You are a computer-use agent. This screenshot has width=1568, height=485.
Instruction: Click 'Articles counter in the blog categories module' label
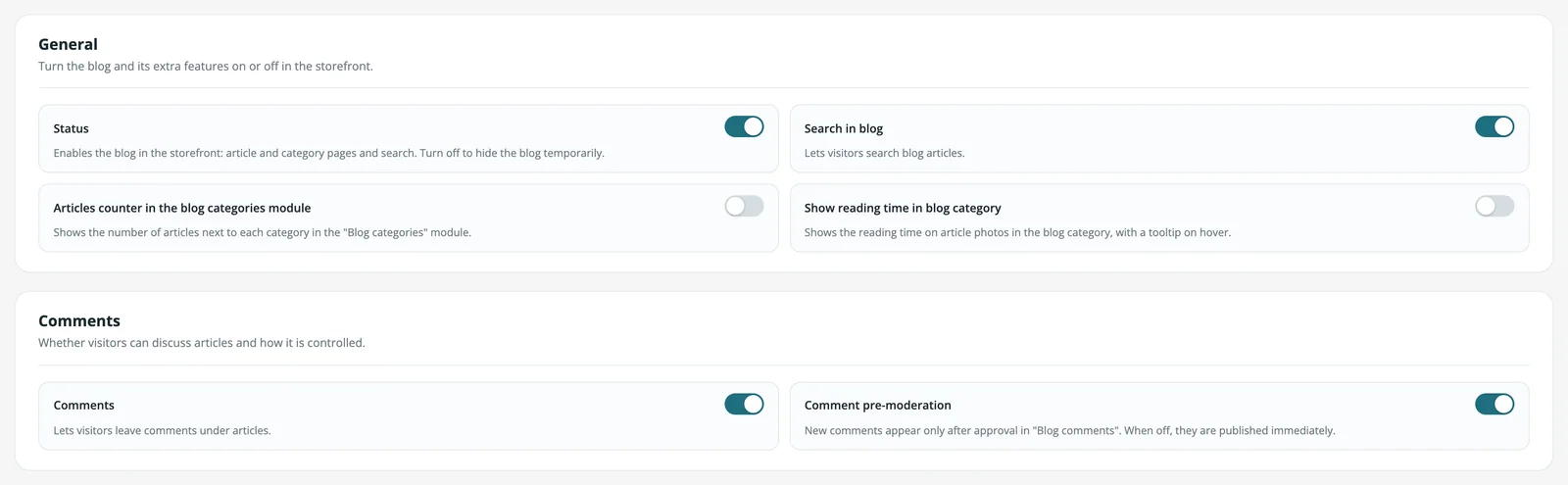pyautogui.click(x=182, y=208)
